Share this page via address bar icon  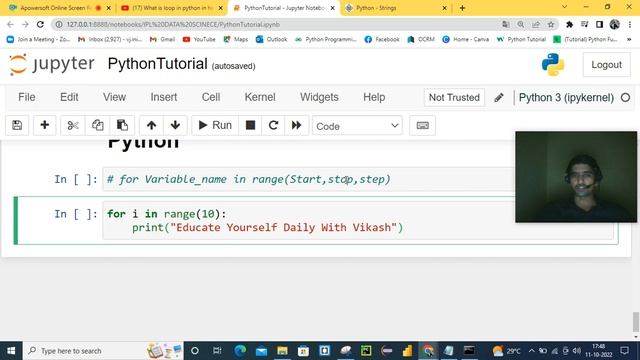[x=536, y=24]
